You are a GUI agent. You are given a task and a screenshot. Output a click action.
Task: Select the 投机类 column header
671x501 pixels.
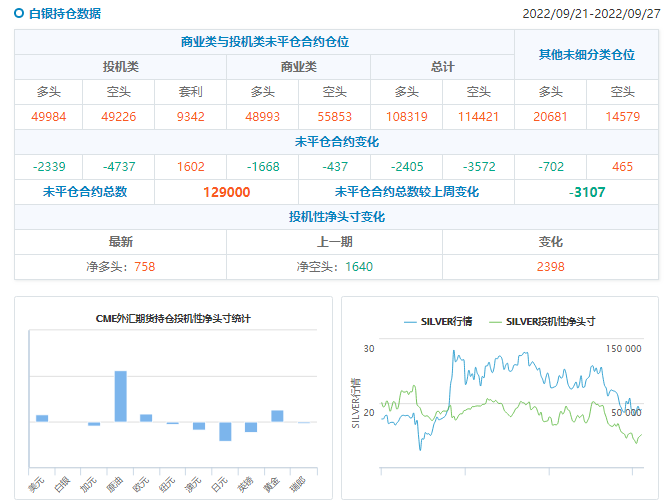120,67
